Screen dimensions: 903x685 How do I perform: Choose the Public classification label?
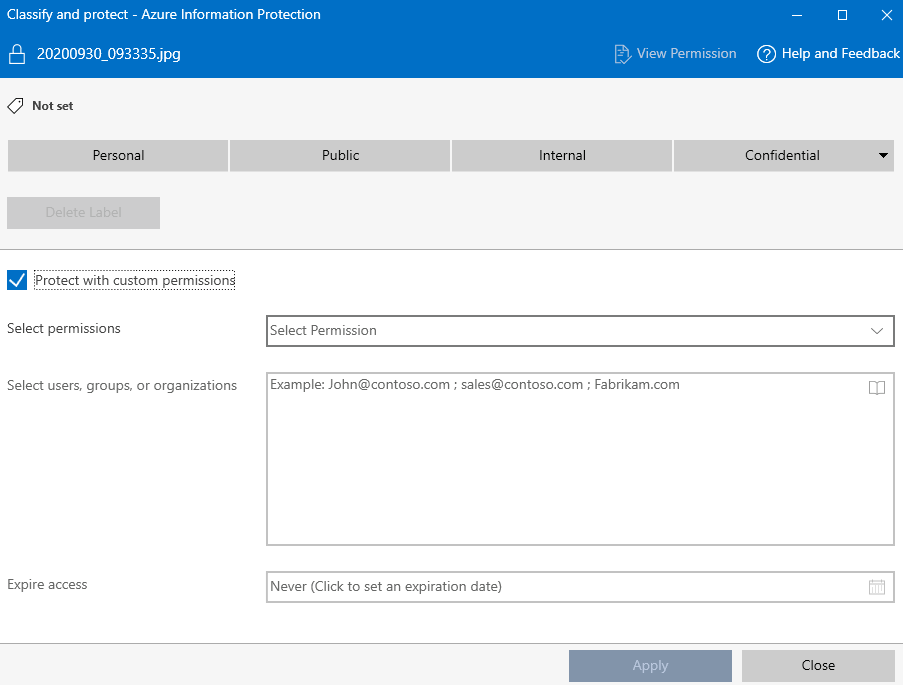[x=340, y=156]
